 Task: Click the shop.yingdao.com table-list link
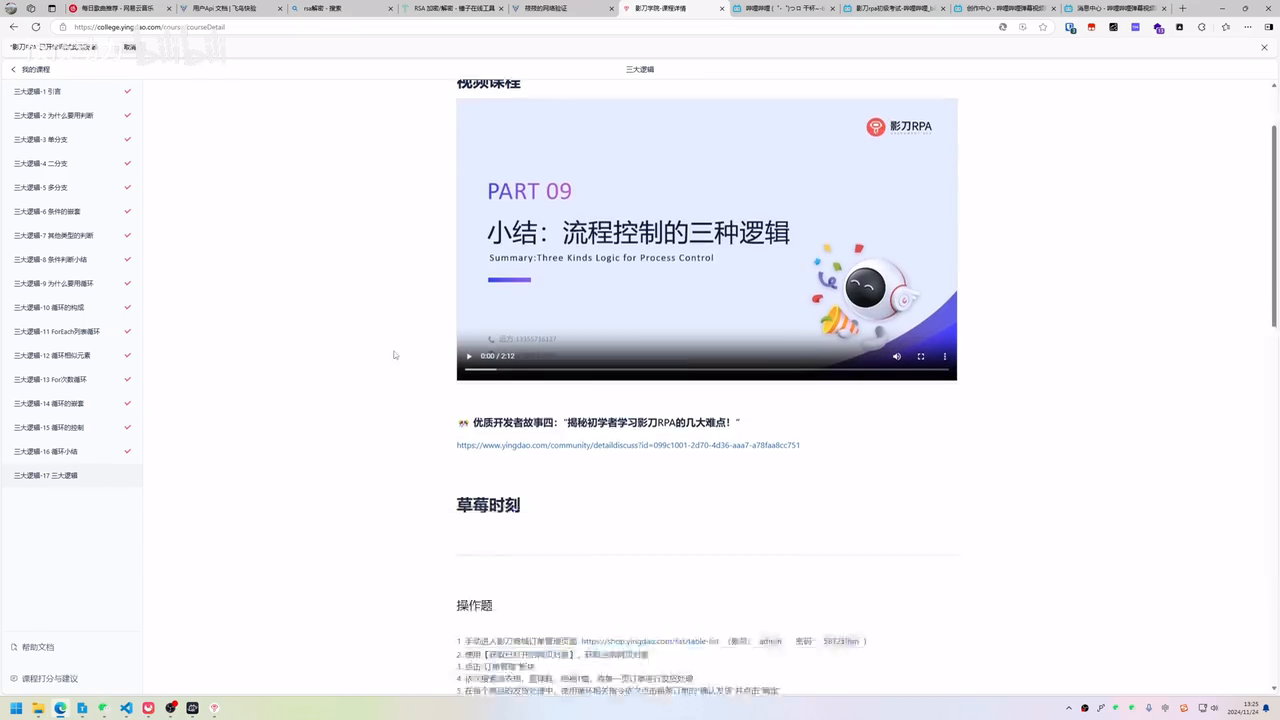pyautogui.click(x=650, y=641)
